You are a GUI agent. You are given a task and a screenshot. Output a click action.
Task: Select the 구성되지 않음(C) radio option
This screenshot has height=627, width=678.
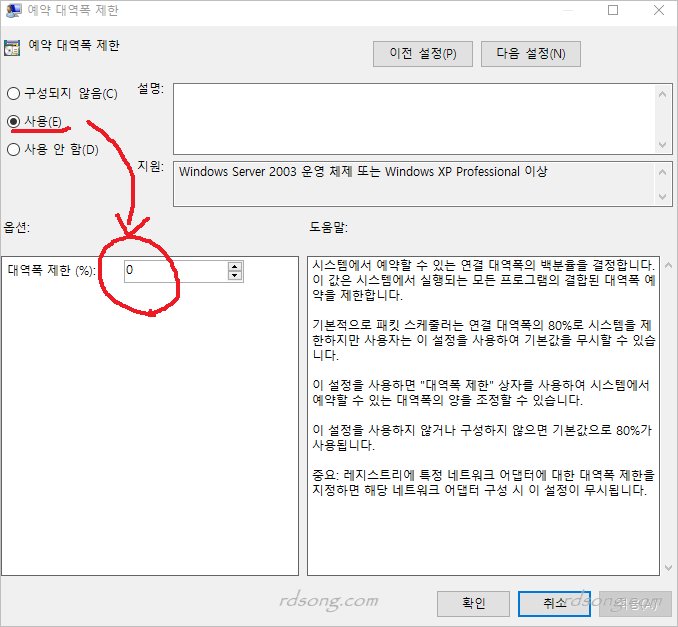tap(14, 94)
